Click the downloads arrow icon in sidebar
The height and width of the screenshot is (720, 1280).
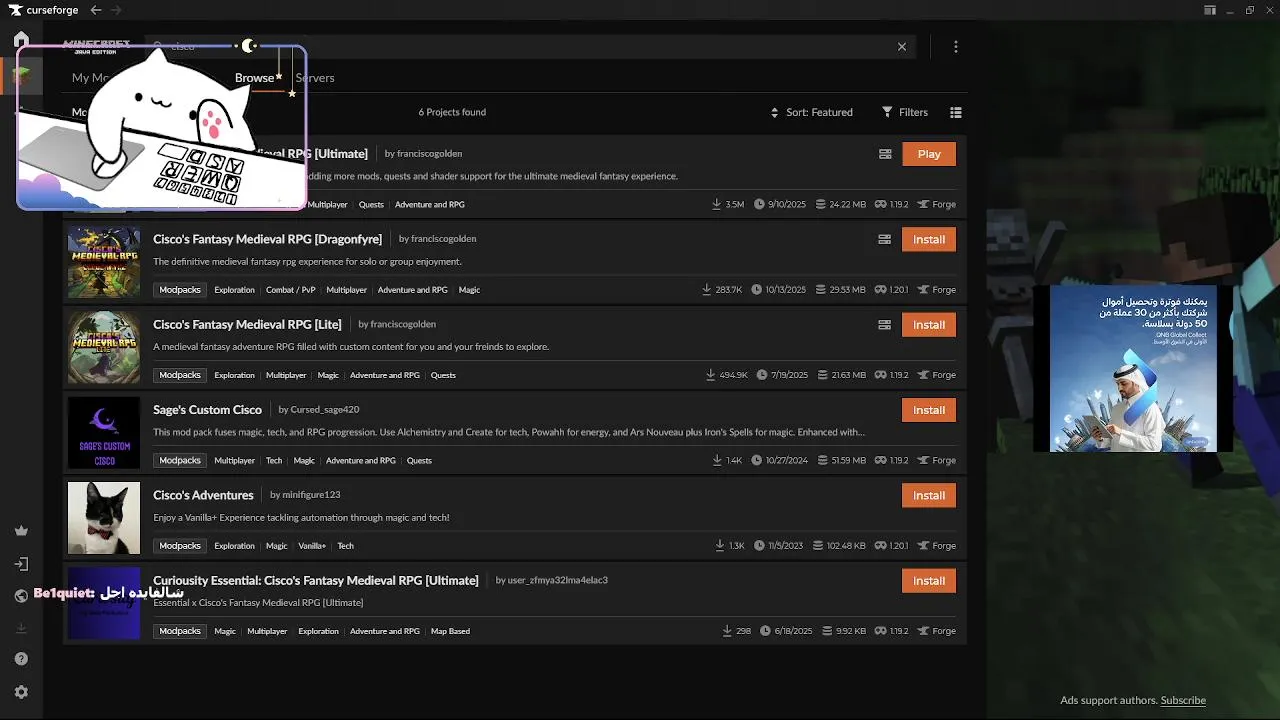point(21,628)
